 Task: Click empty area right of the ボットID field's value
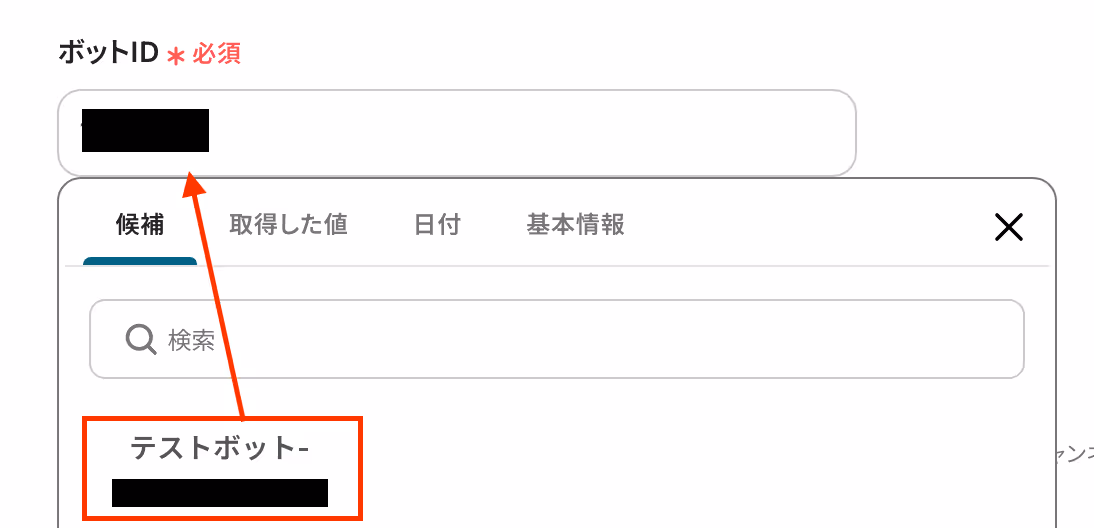pos(530,133)
